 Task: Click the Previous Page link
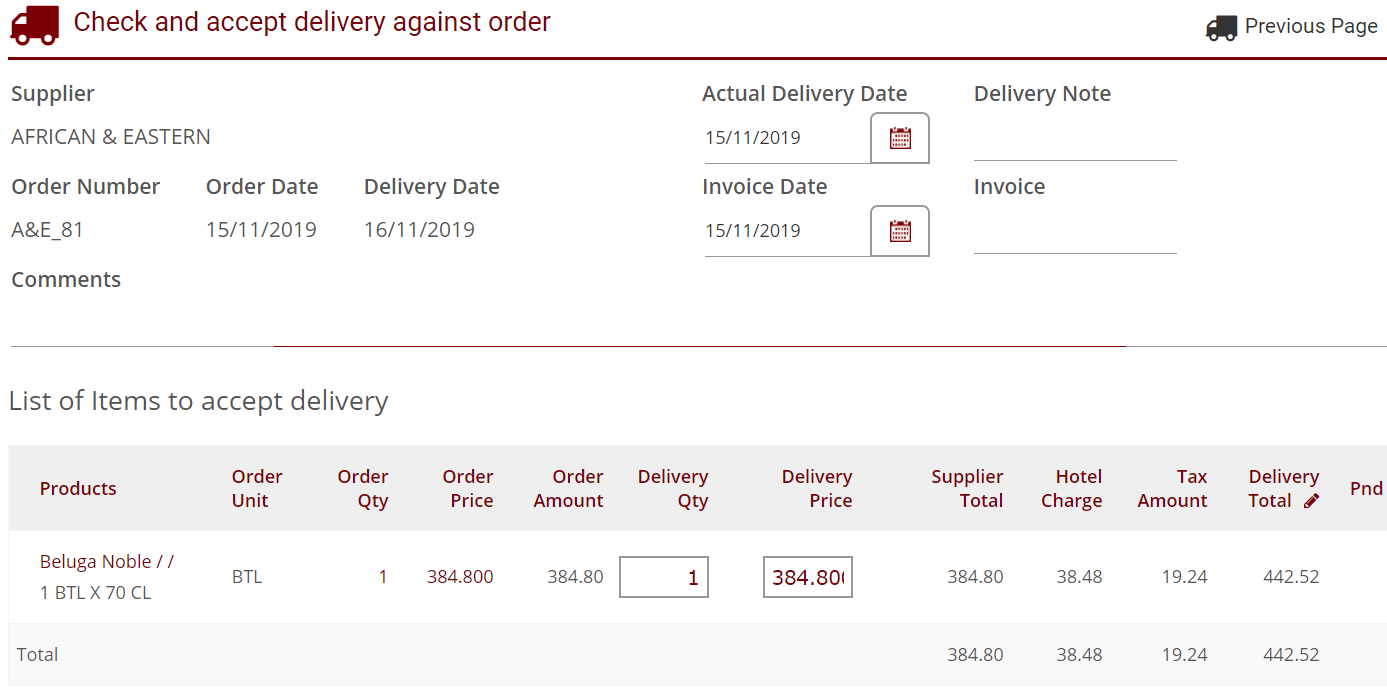pos(1310,25)
